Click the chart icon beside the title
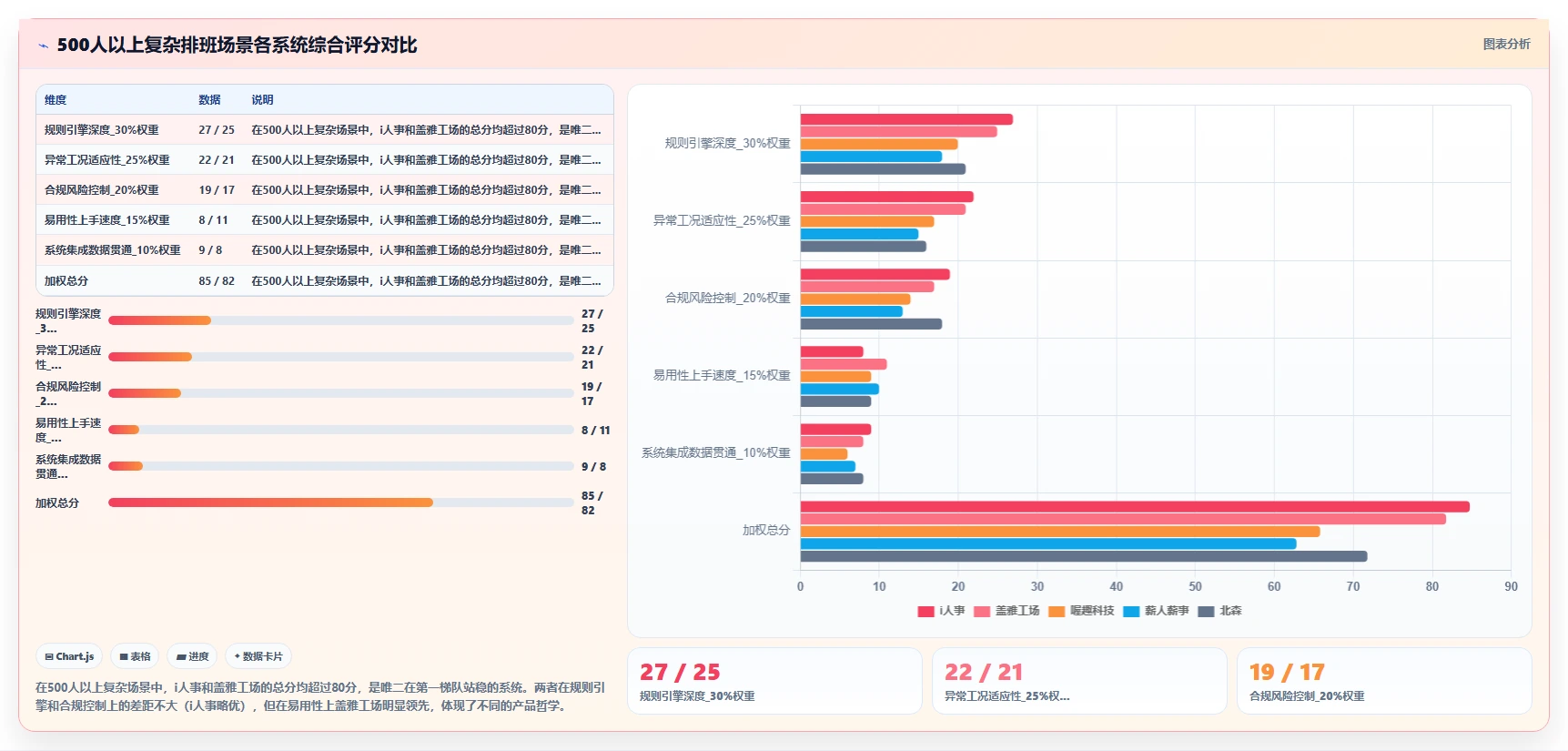 click(43, 46)
